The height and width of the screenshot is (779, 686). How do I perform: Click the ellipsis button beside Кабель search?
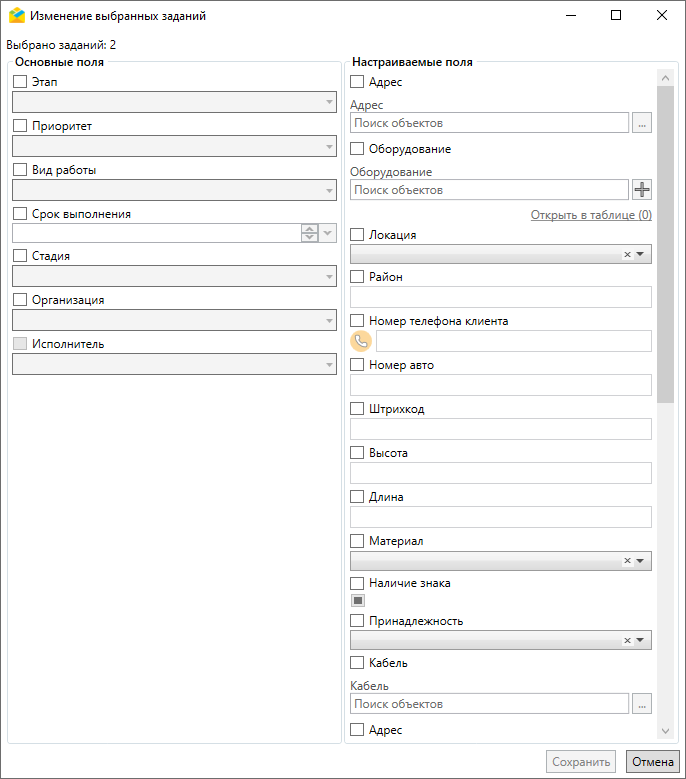click(642, 704)
